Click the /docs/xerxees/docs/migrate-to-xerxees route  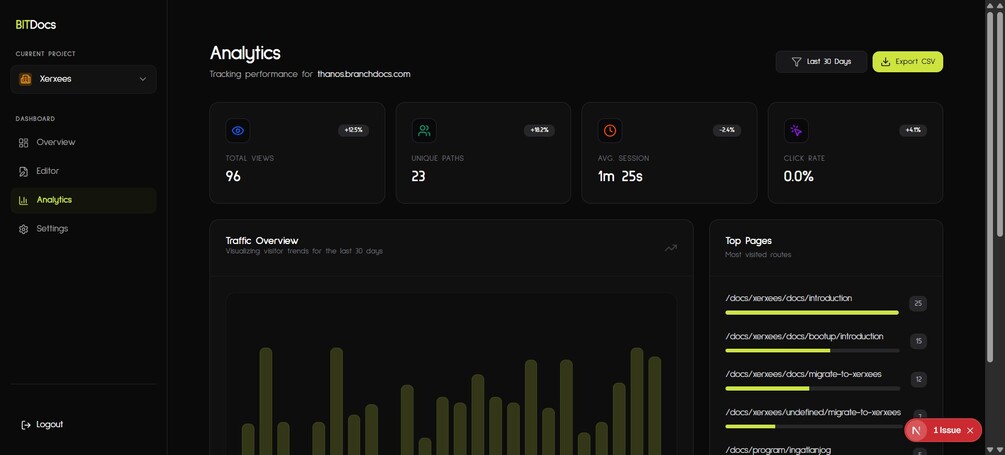[804, 374]
